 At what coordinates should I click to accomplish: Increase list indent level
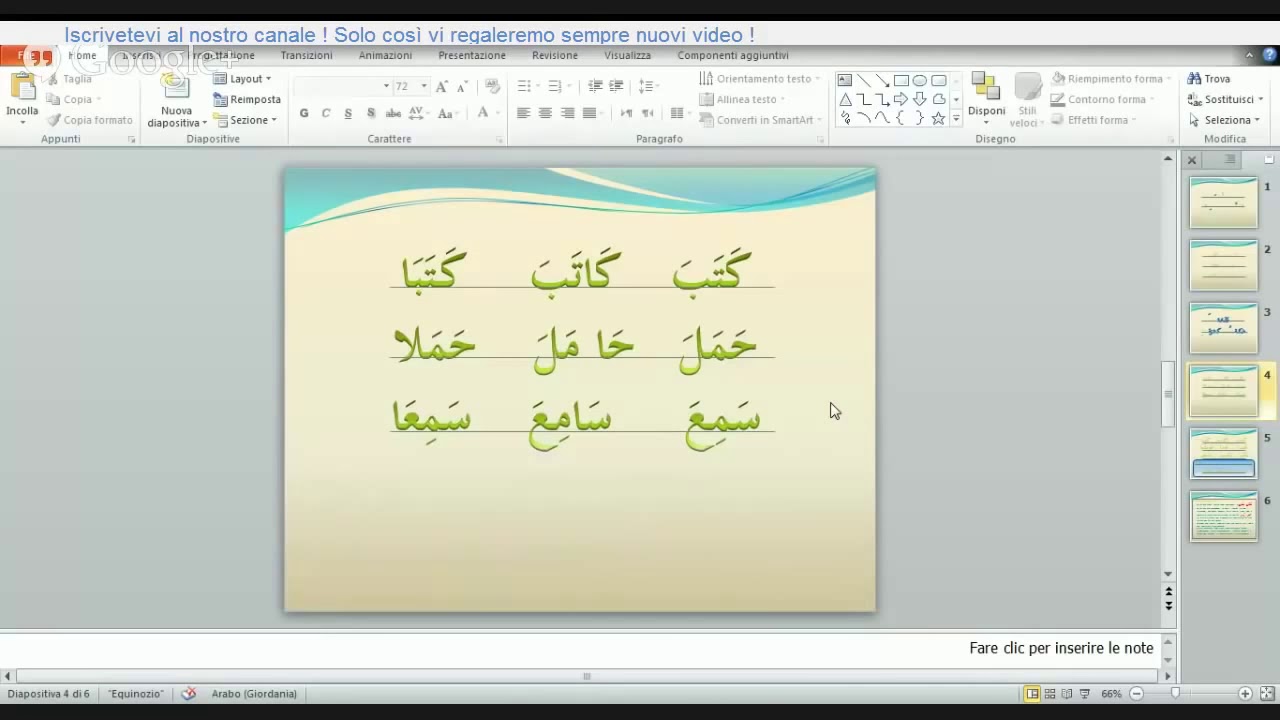(616, 86)
